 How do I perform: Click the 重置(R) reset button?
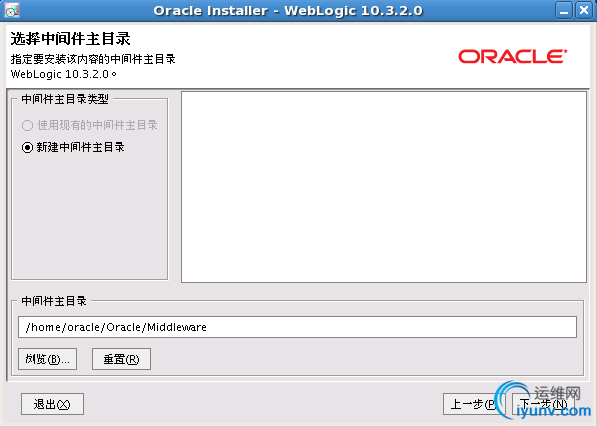pos(121,359)
